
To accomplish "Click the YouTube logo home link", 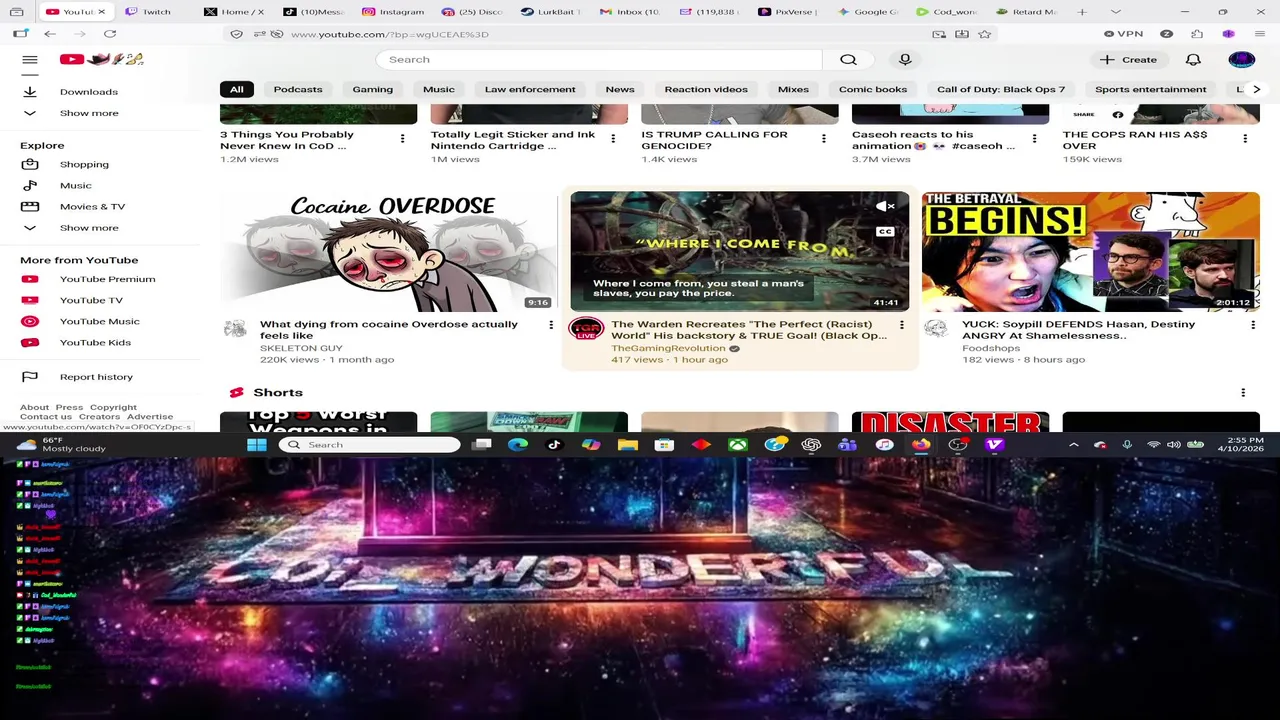I will [101, 60].
